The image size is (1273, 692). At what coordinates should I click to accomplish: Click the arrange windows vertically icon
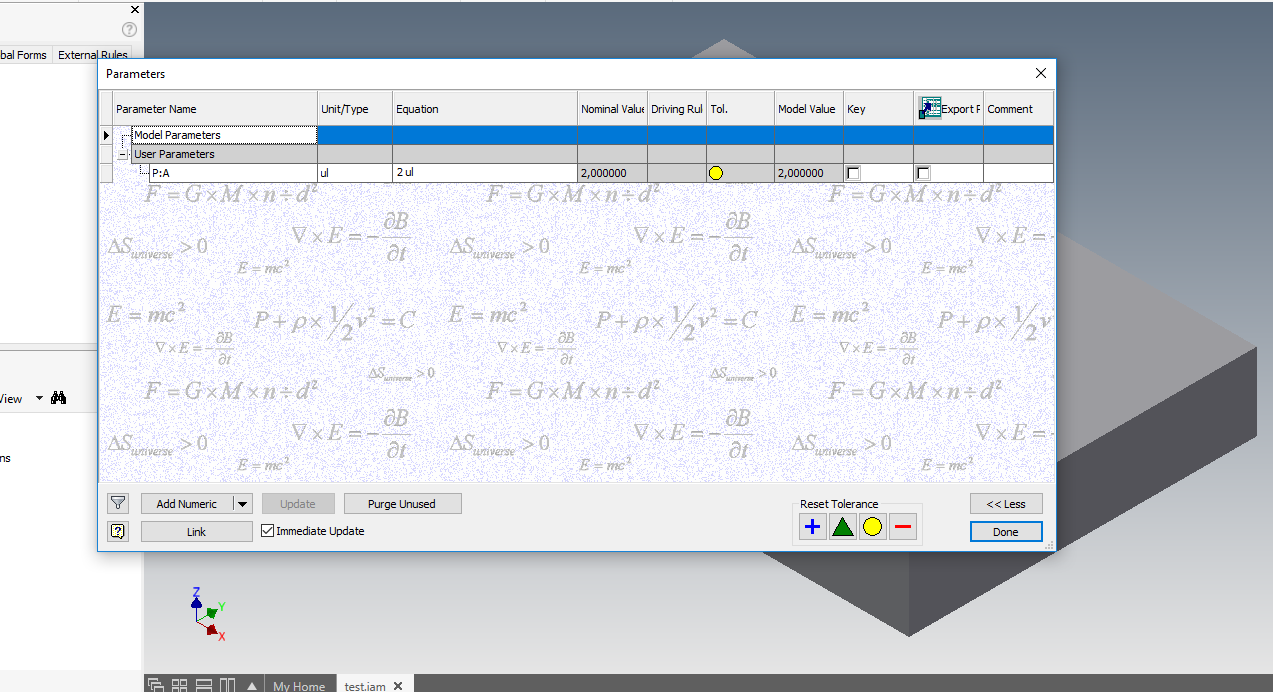point(226,683)
